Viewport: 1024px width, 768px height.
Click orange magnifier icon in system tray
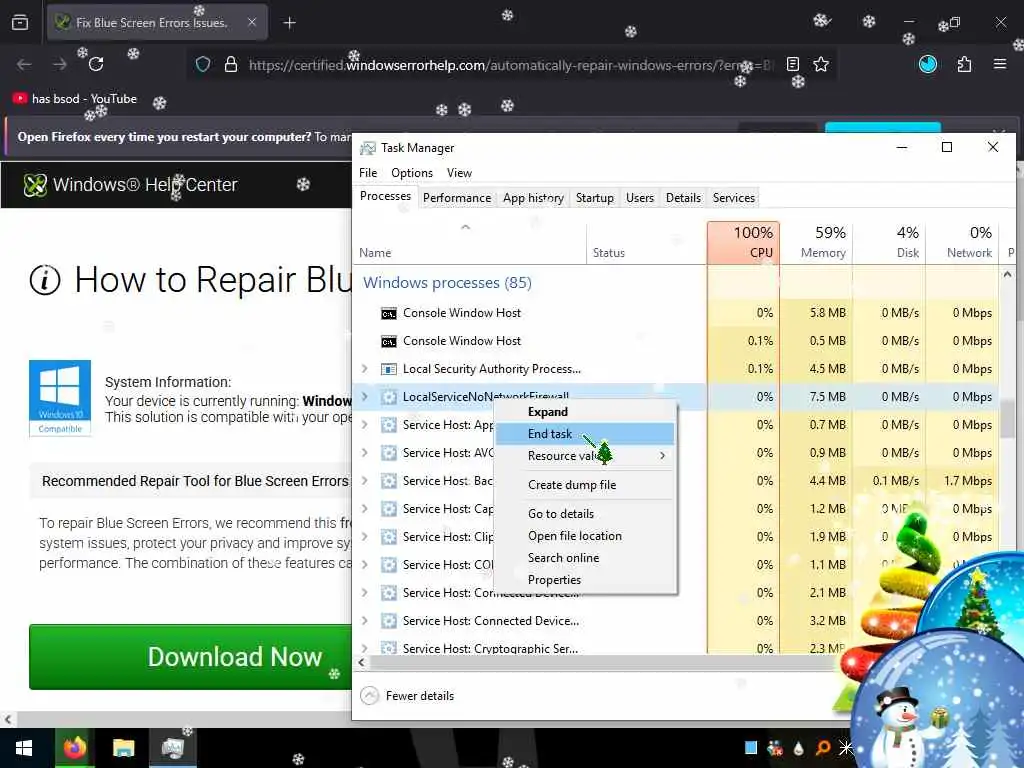point(823,748)
